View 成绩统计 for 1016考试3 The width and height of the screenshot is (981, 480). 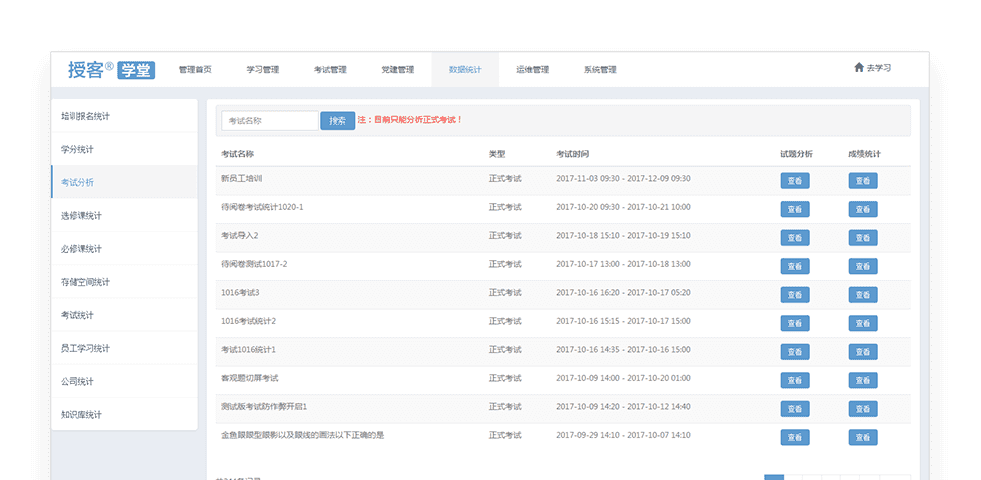(x=863, y=295)
